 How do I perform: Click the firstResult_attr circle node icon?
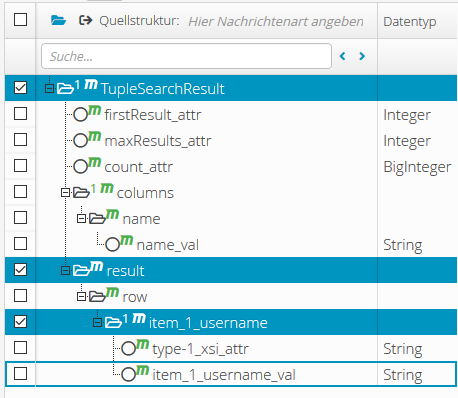pyautogui.click(x=80, y=115)
